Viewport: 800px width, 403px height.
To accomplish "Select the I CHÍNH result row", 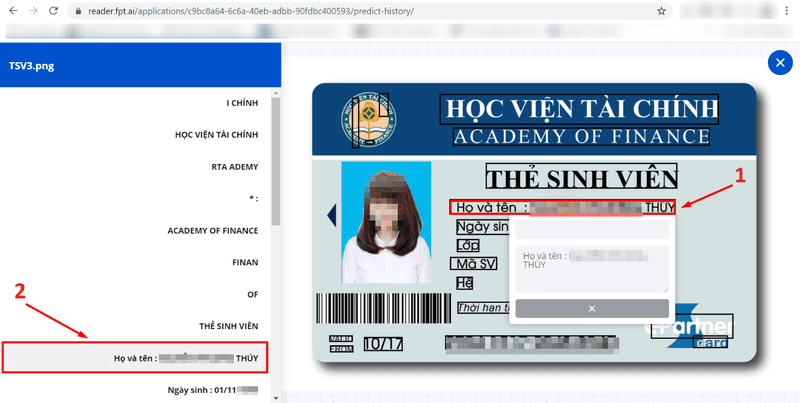I will (x=136, y=103).
